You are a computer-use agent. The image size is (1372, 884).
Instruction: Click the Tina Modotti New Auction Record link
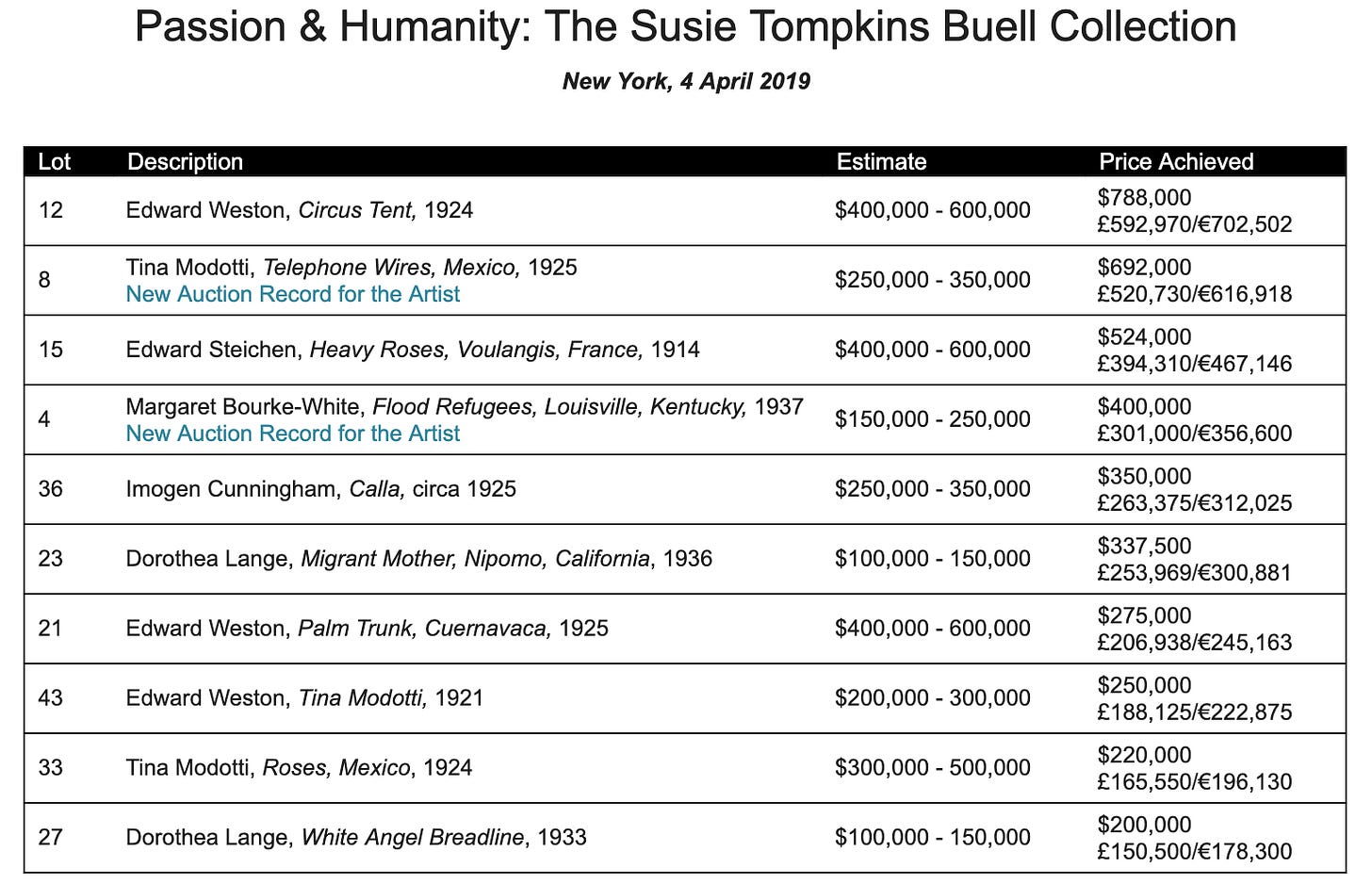click(x=292, y=294)
